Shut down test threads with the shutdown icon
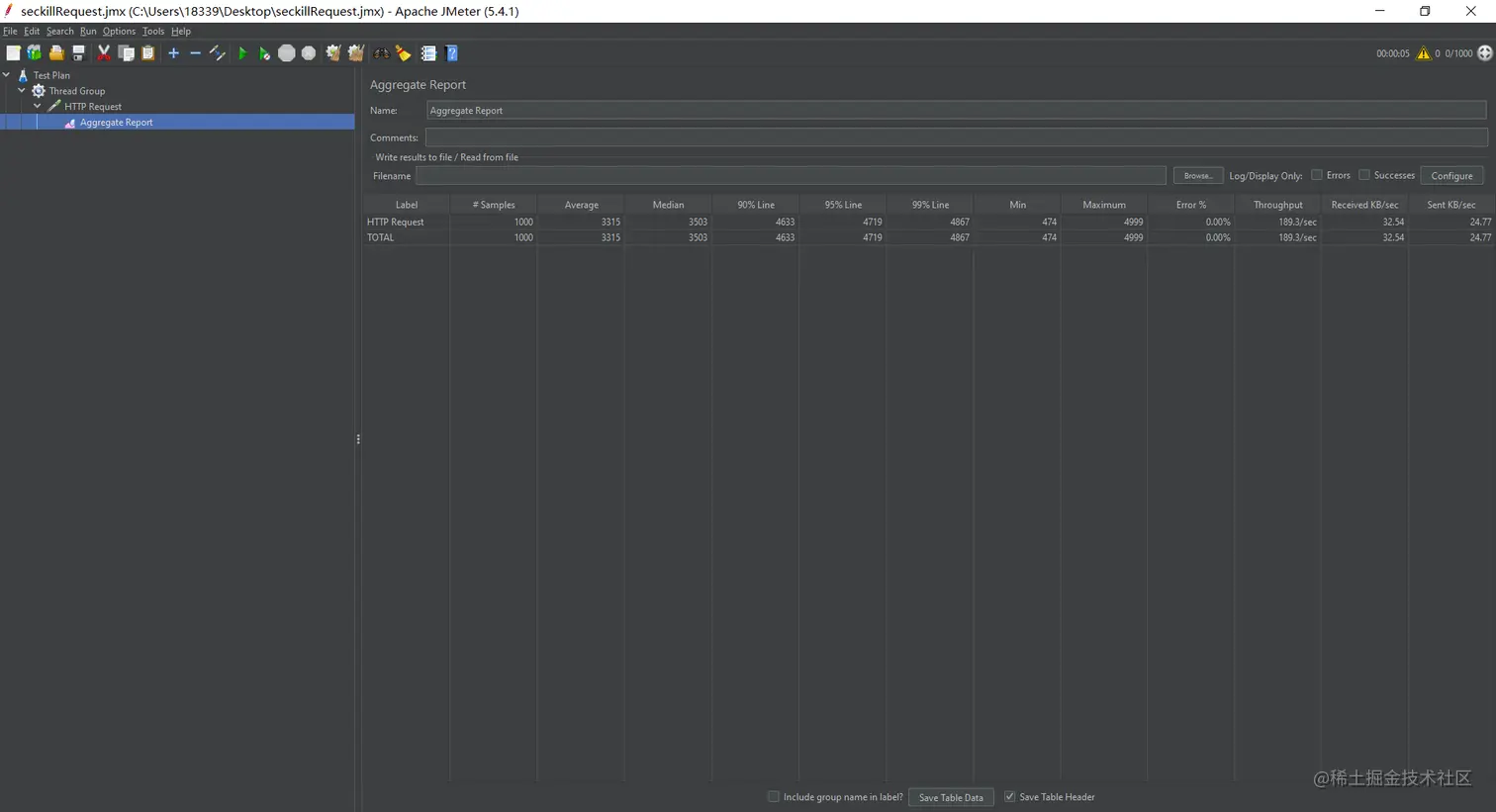Viewport: 1496px width, 812px height. 309,53
